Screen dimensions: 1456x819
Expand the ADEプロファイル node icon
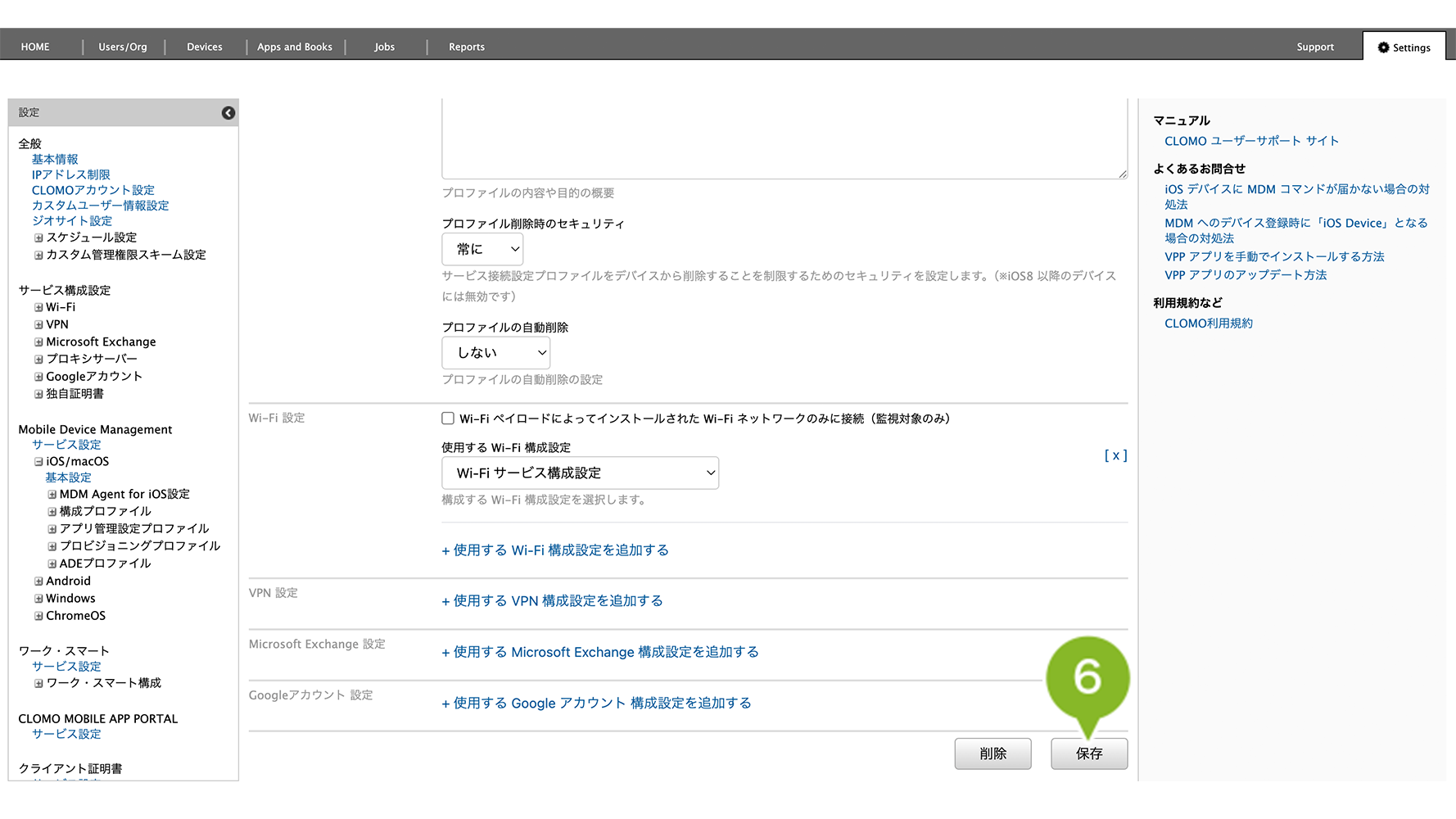52,564
